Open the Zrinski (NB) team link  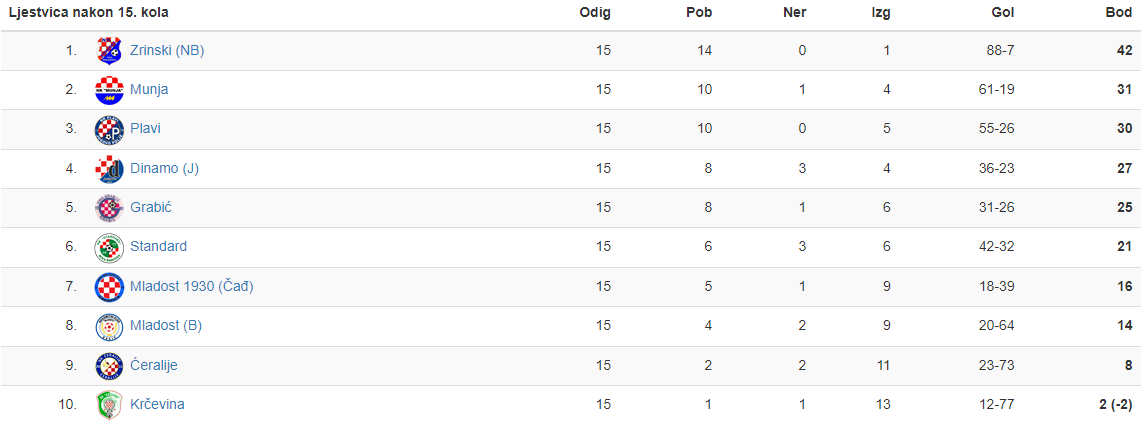point(167,50)
